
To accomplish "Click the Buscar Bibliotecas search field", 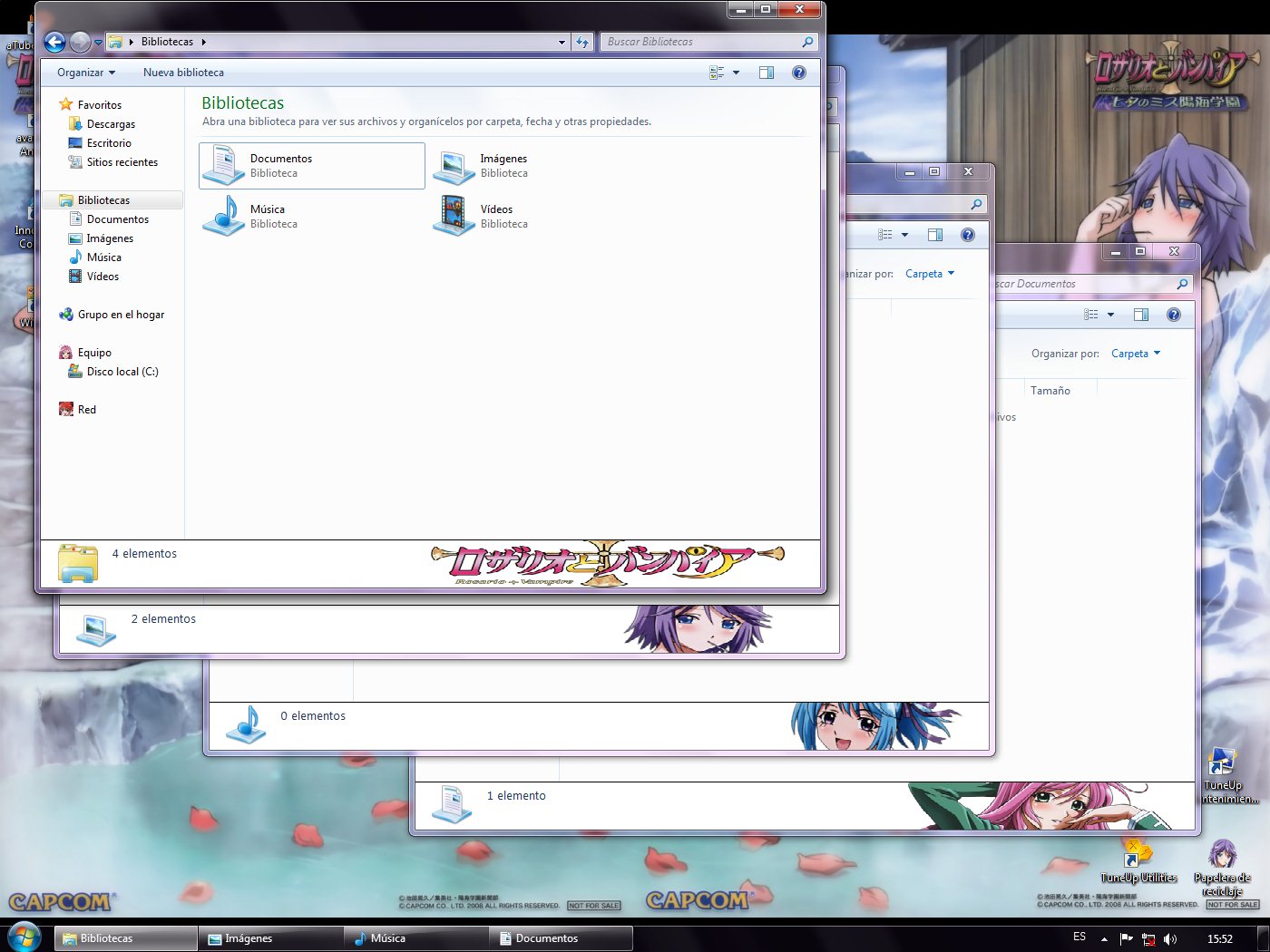I will click(x=698, y=42).
